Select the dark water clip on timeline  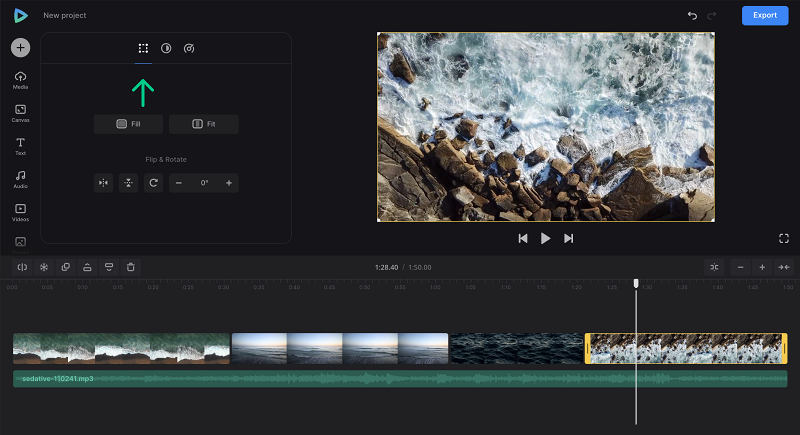(x=517, y=348)
